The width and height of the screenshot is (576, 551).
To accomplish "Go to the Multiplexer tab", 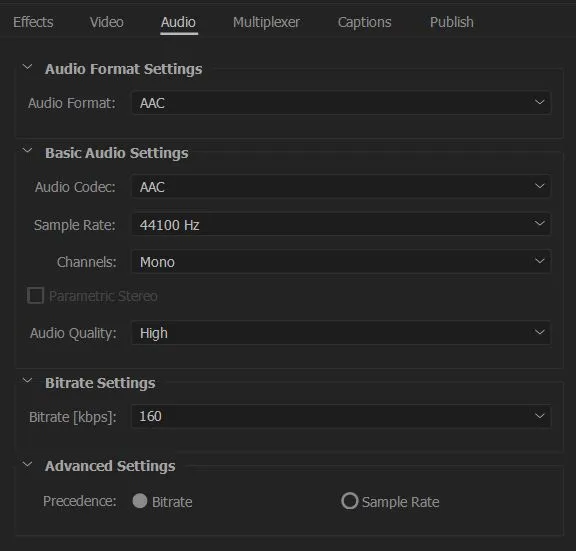I will pyautogui.click(x=266, y=22).
